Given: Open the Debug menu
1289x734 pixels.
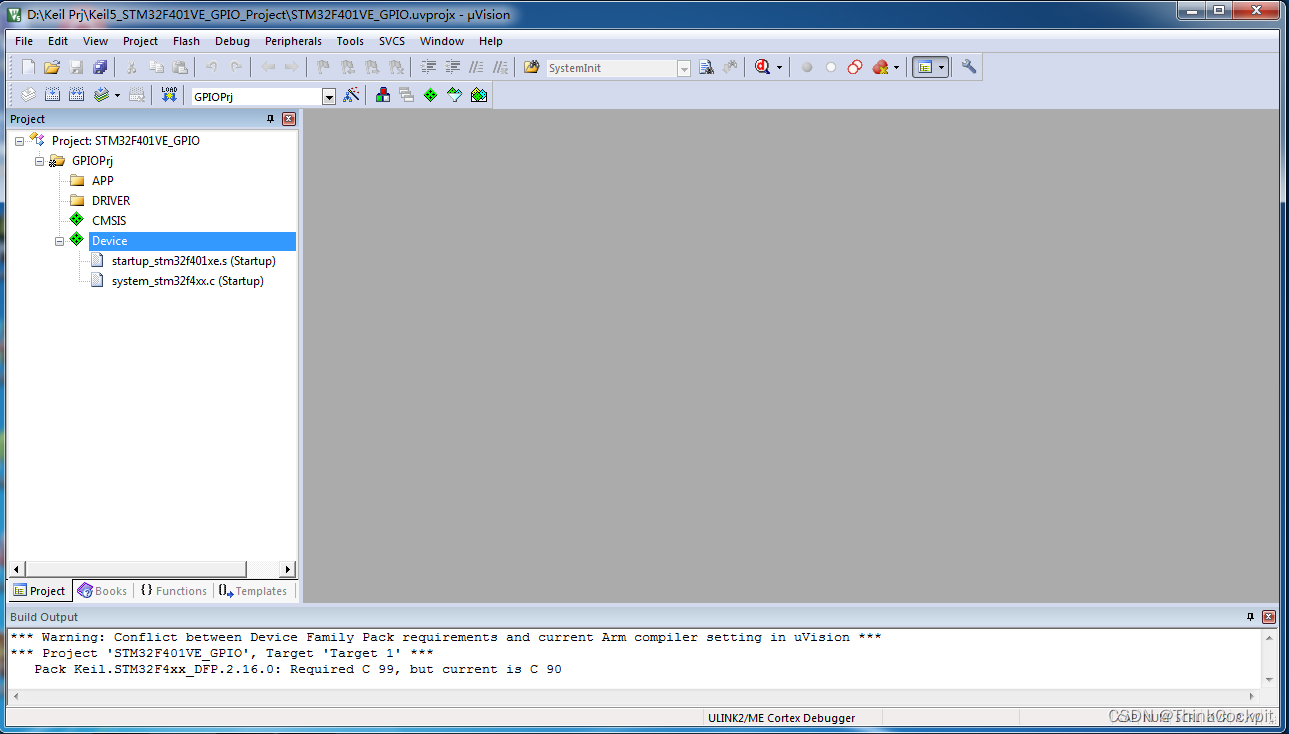Looking at the screenshot, I should (232, 41).
